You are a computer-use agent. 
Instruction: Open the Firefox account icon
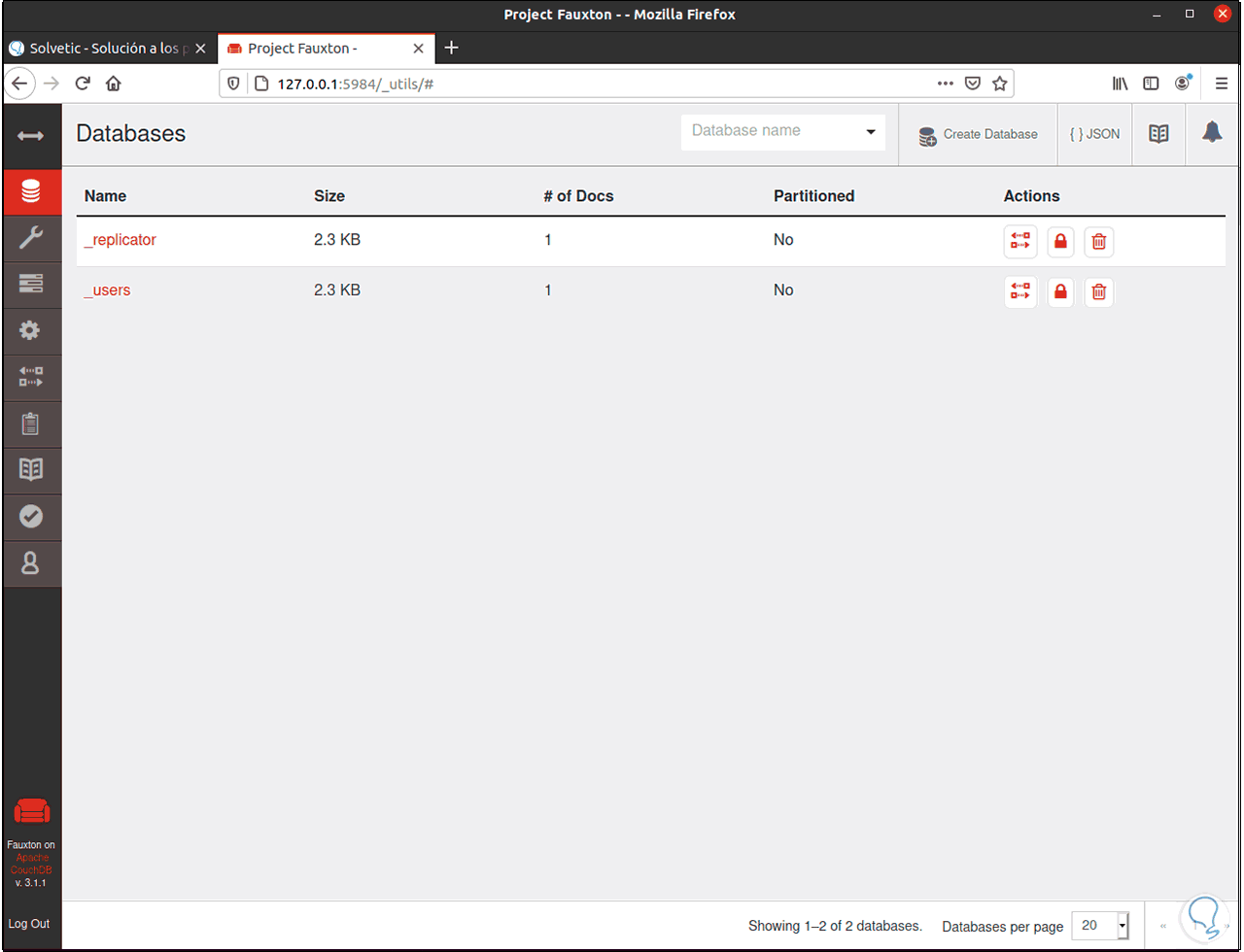pyautogui.click(x=1183, y=84)
